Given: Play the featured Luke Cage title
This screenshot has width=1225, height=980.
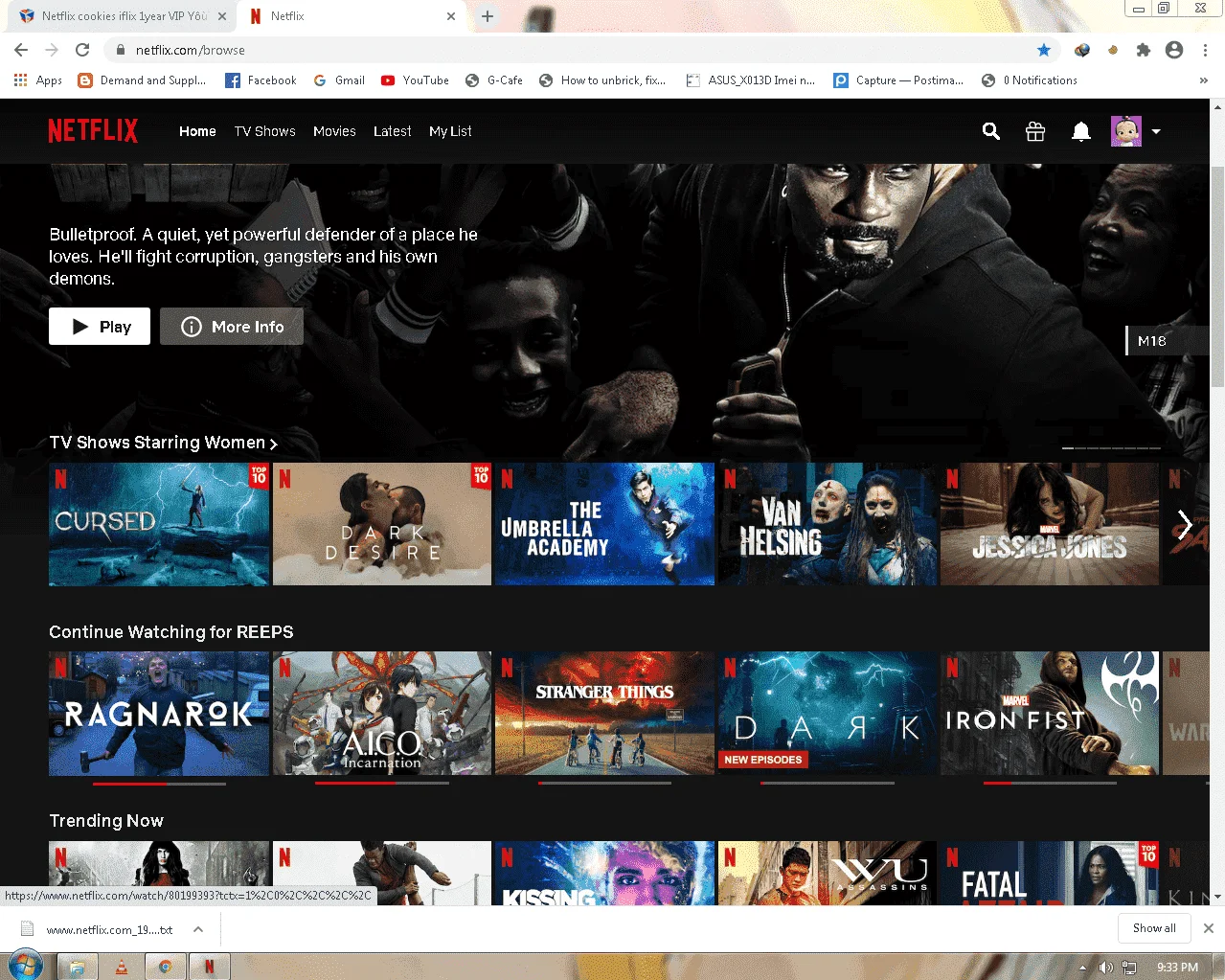Looking at the screenshot, I should [100, 327].
